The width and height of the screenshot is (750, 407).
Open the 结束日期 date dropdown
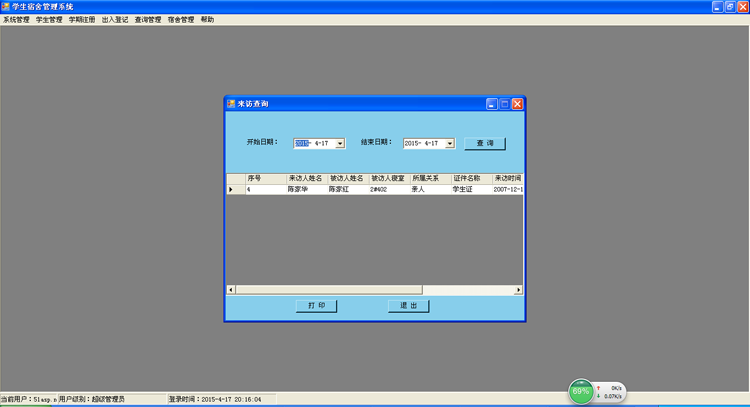pyautogui.click(x=450, y=143)
